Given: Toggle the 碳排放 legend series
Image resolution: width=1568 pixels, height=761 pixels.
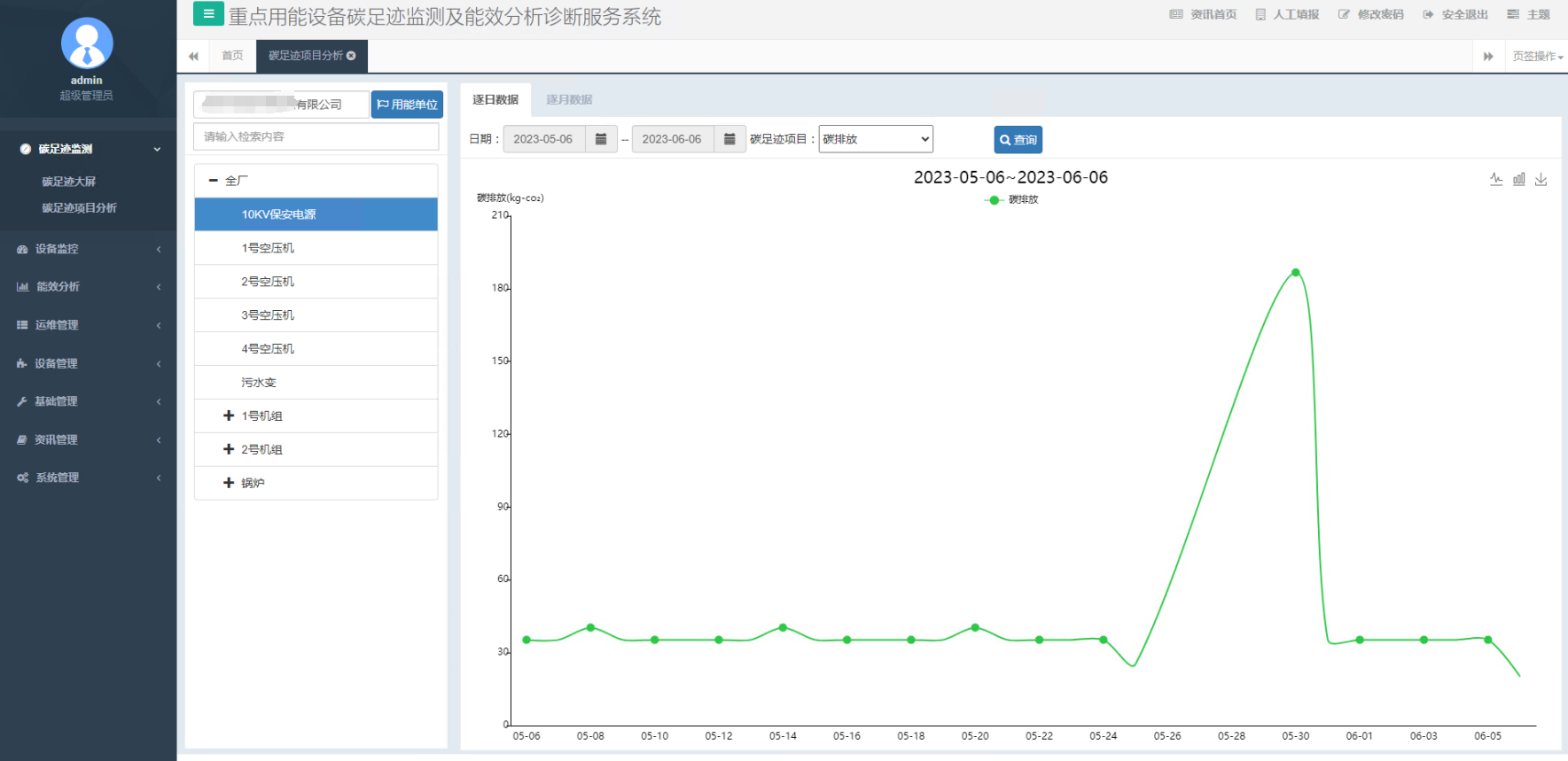Looking at the screenshot, I should [x=1011, y=200].
